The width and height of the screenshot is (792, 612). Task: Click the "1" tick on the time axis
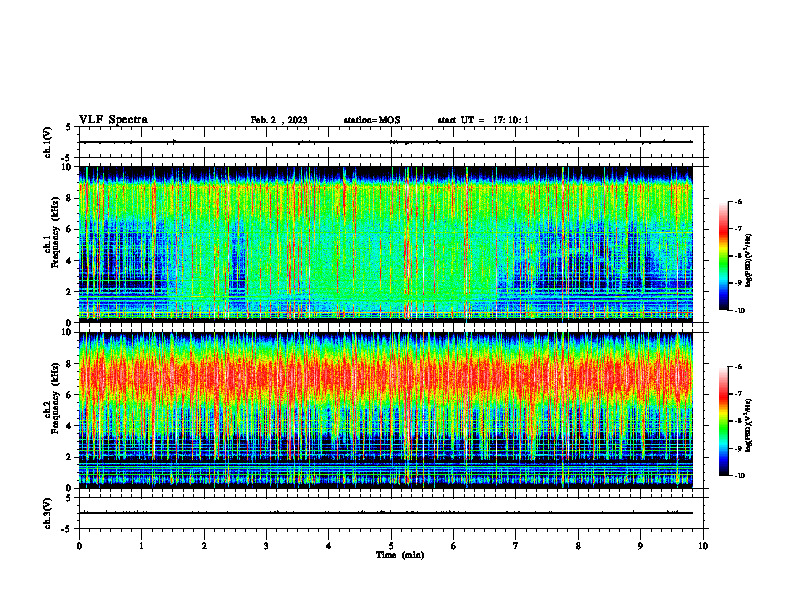click(141, 546)
